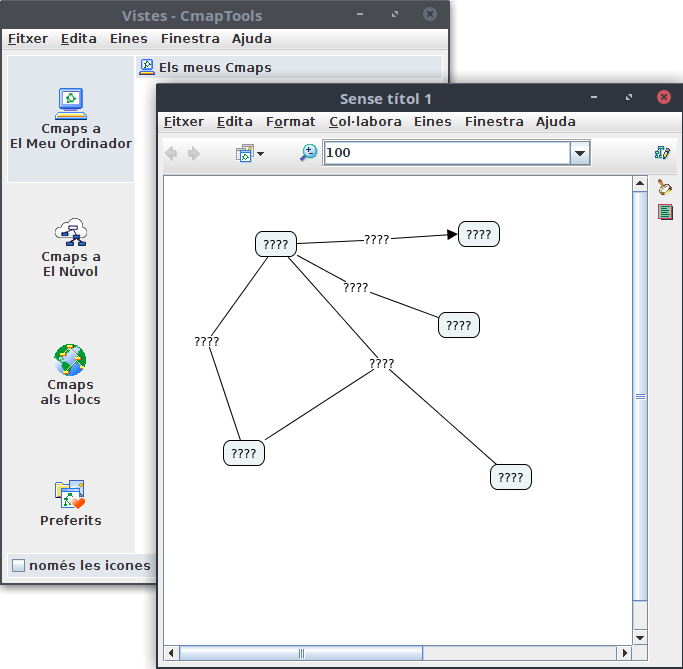Click the zoom magnifier icon
Screen dimensions: 683x669
pos(308,153)
